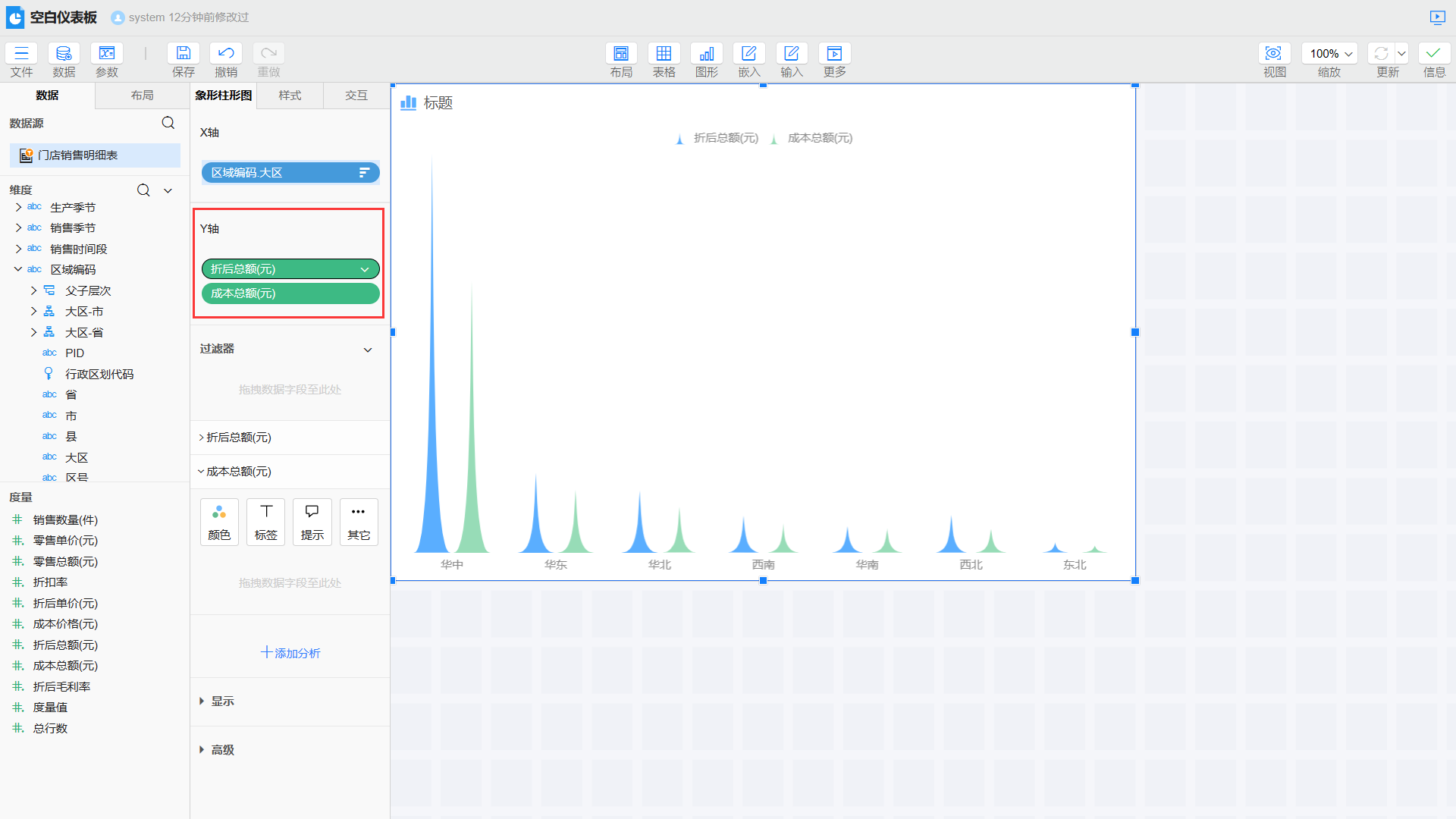Click the 添加分析 link
1456x819 pixels.
pos(290,653)
